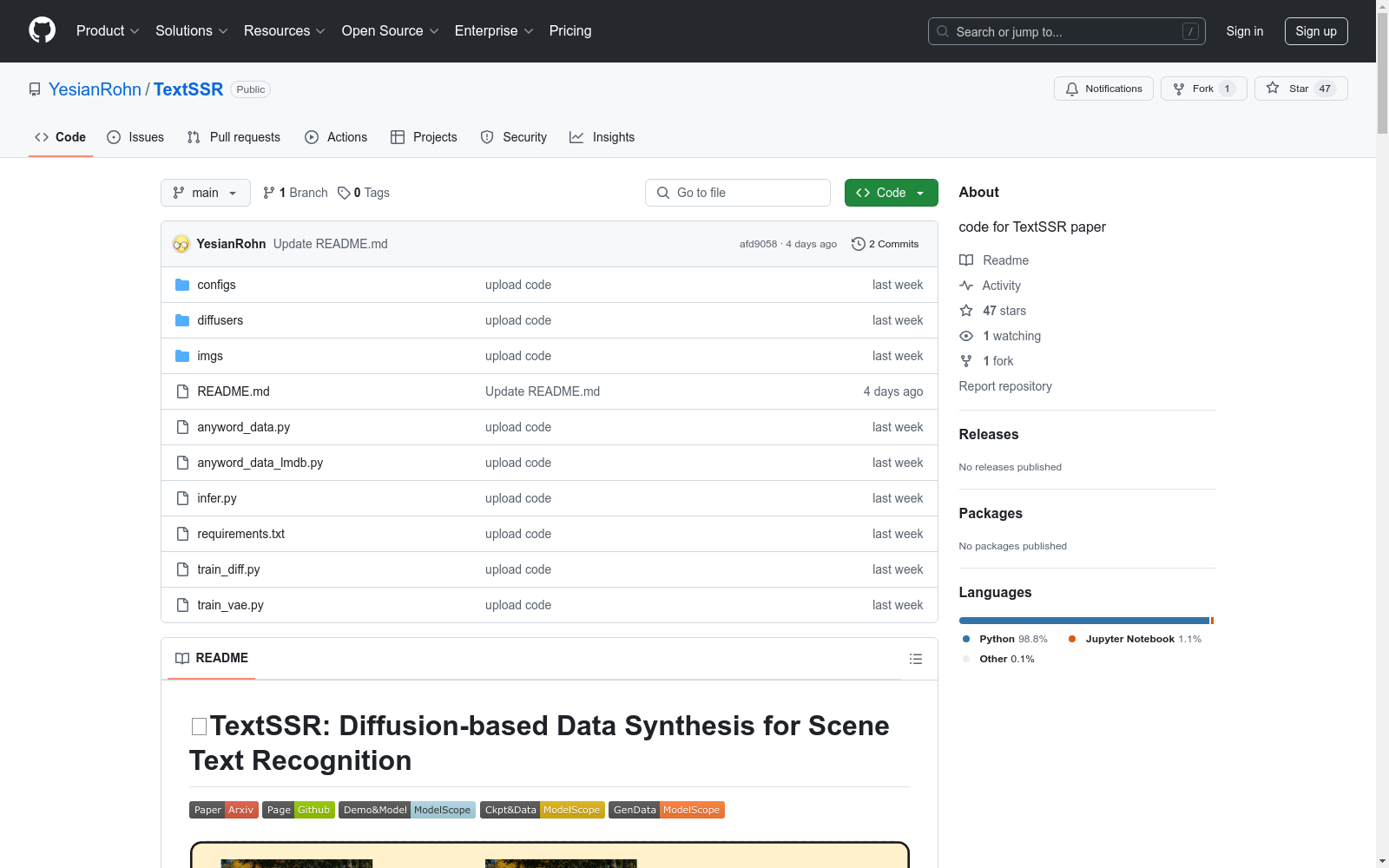Click the infer.py file icon

(x=182, y=498)
